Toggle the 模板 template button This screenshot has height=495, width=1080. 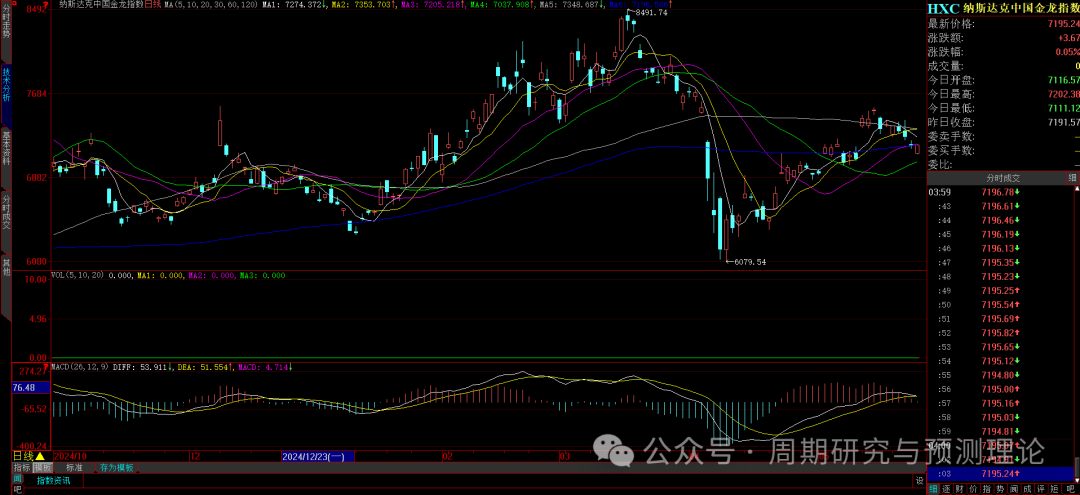[43, 467]
